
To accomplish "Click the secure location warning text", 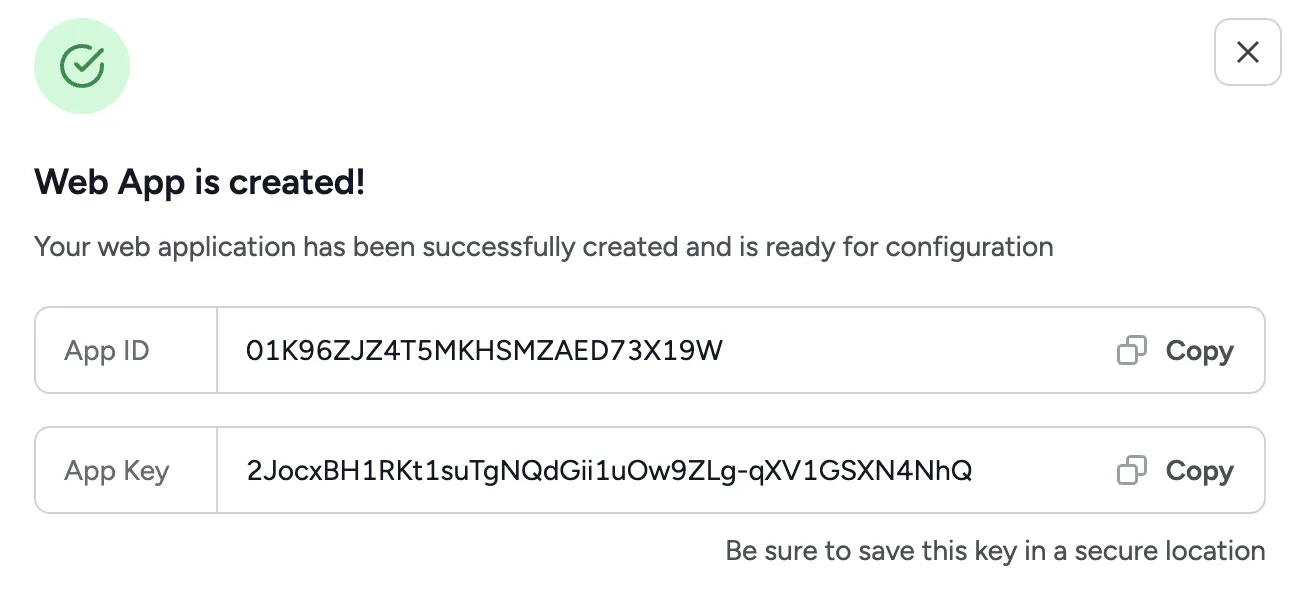I will click(x=996, y=551).
